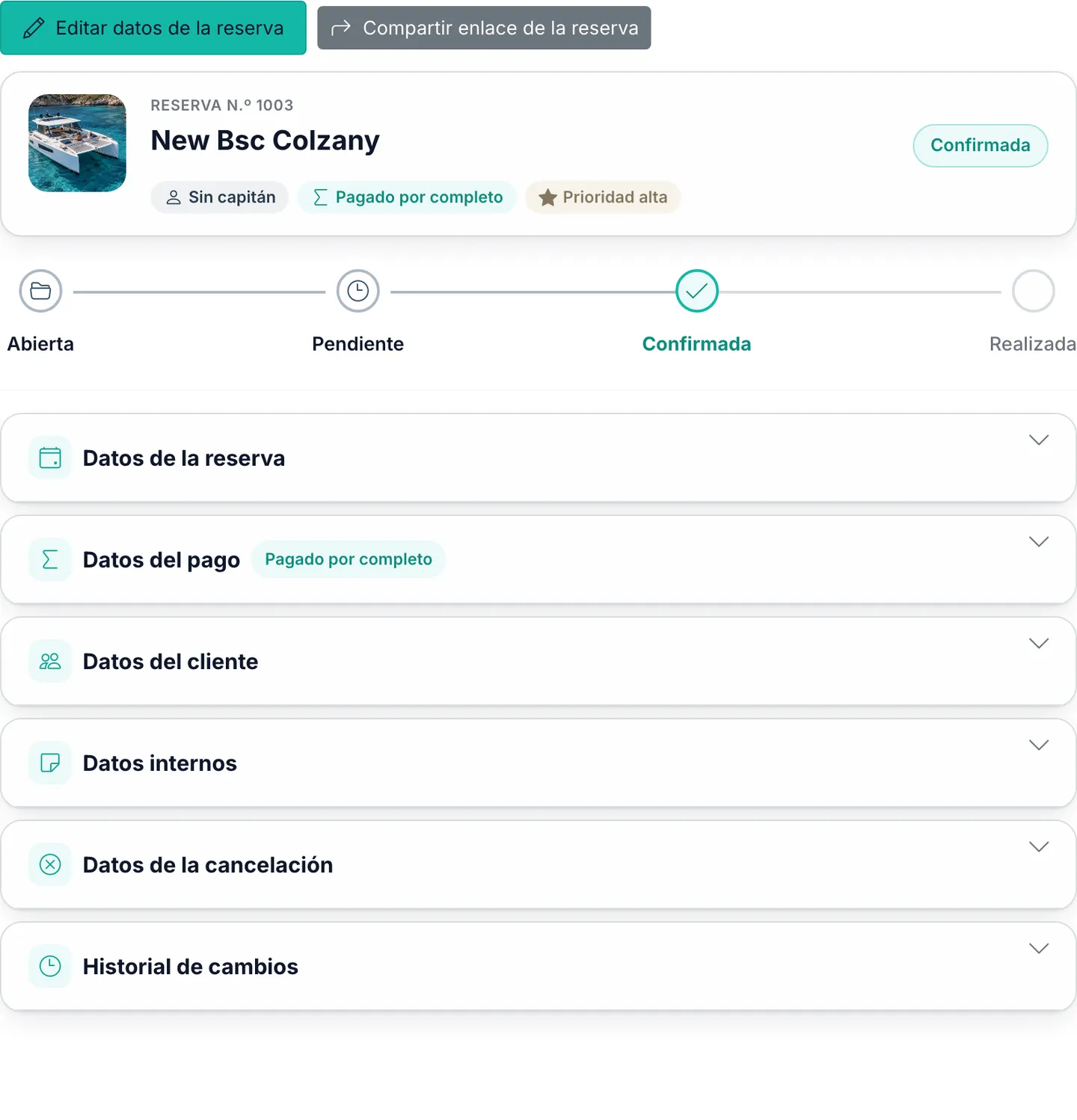This screenshot has height=1120, width=1077.
Task: Click the sigma icon beside Datos del pago
Action: click(50, 559)
